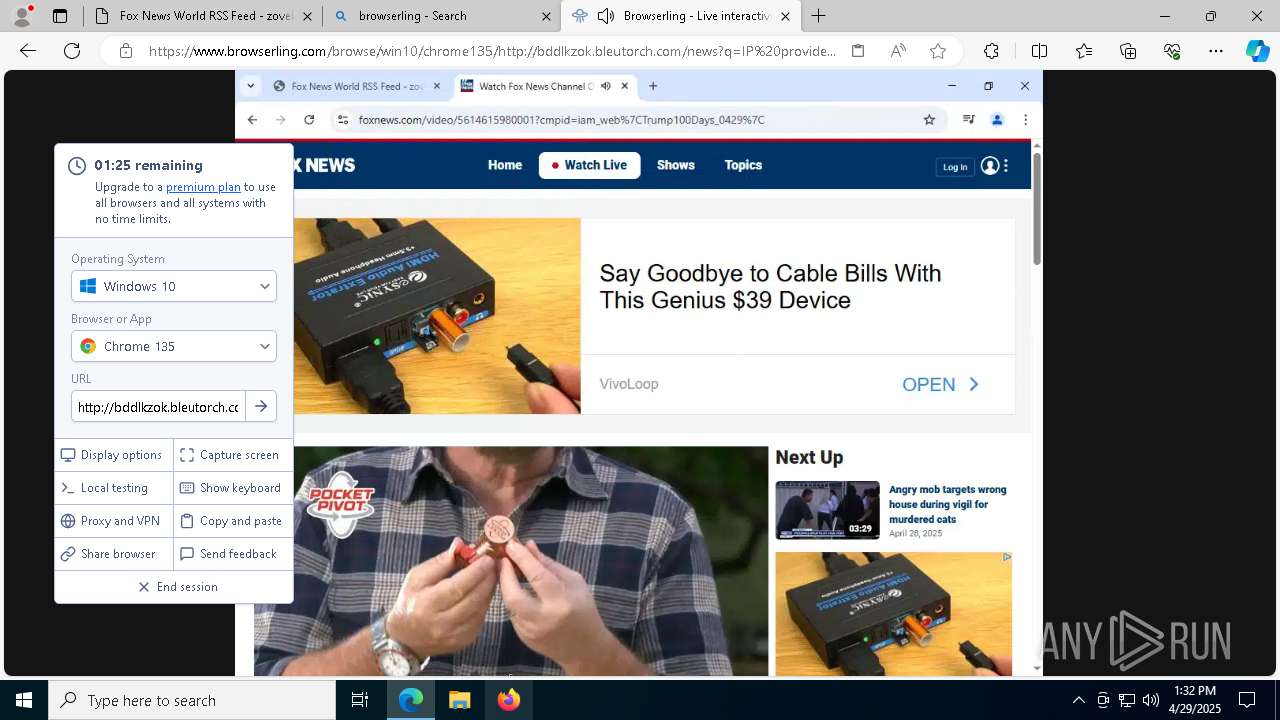Switch to browserling - Search tab
1280x720 pixels.
[x=441, y=16]
